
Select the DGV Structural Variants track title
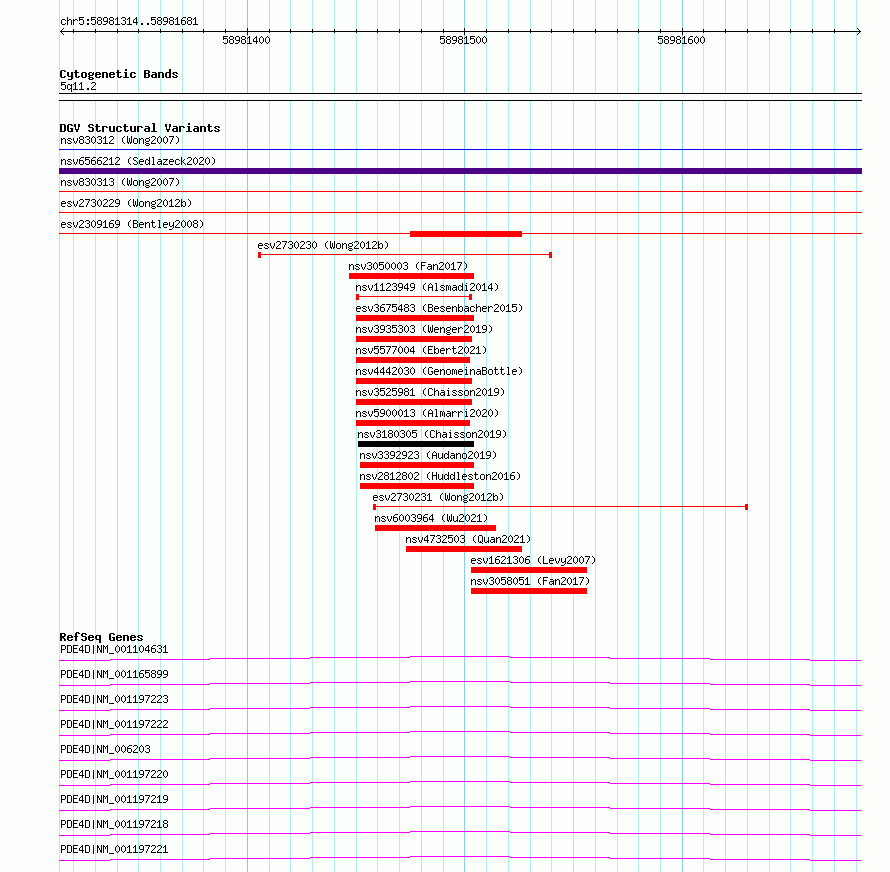click(140, 128)
